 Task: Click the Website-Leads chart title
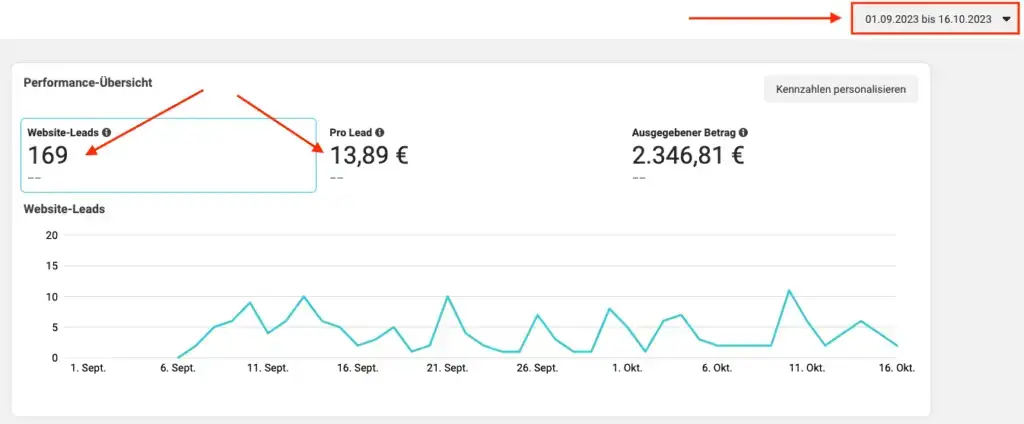[x=64, y=210]
